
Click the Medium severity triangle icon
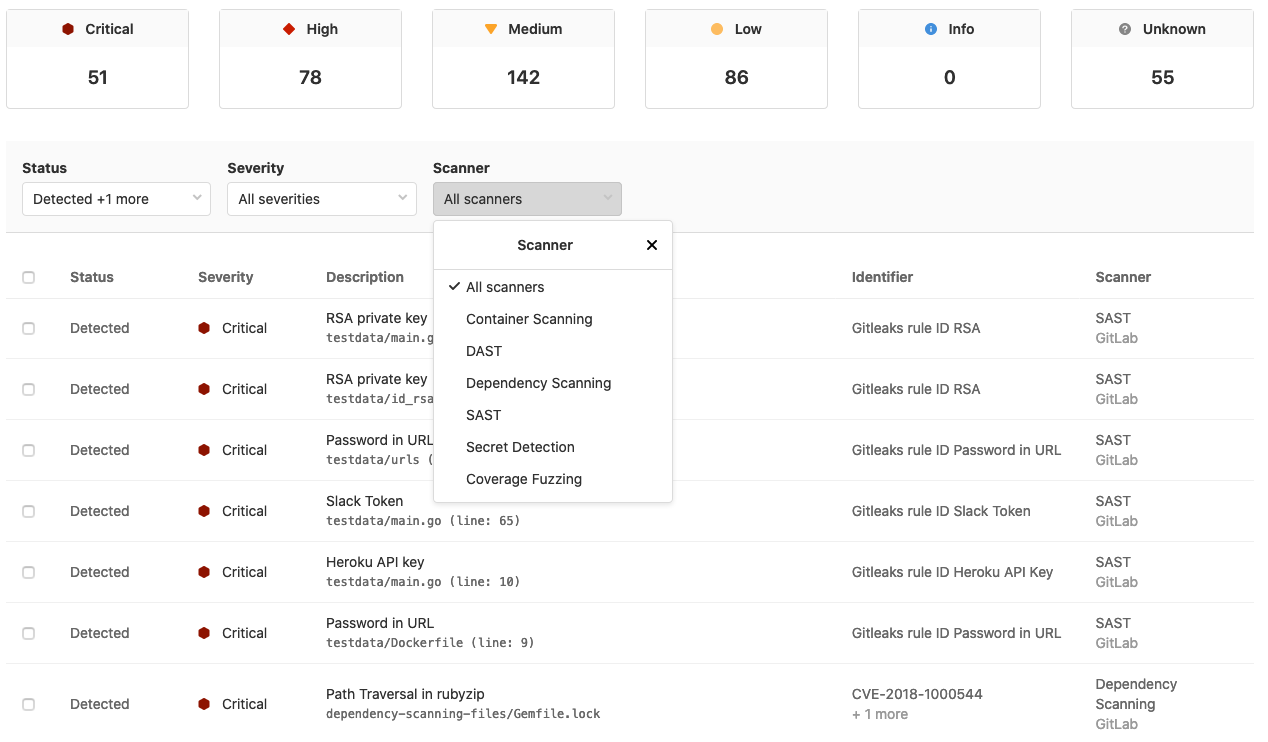pos(490,29)
